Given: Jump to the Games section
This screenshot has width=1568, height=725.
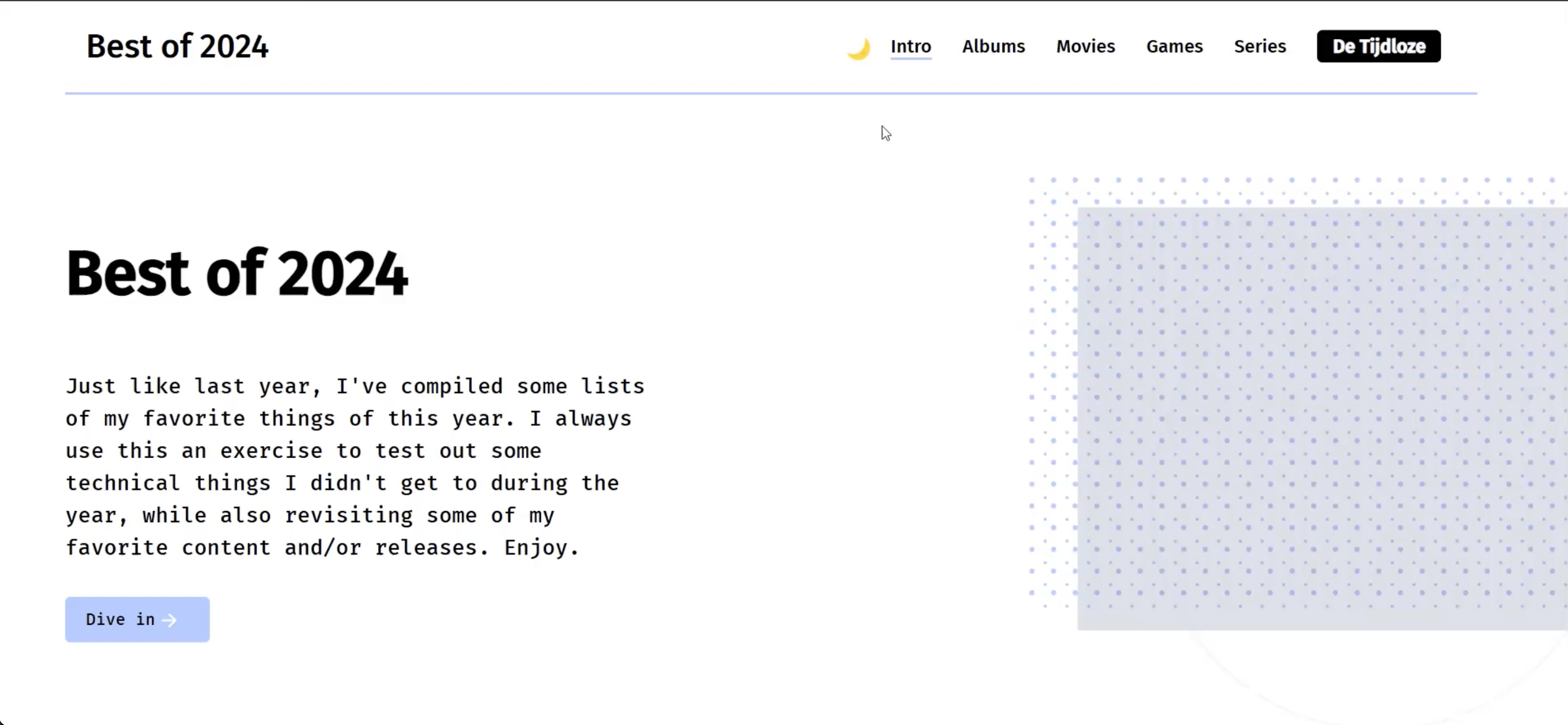Looking at the screenshot, I should click(x=1174, y=46).
